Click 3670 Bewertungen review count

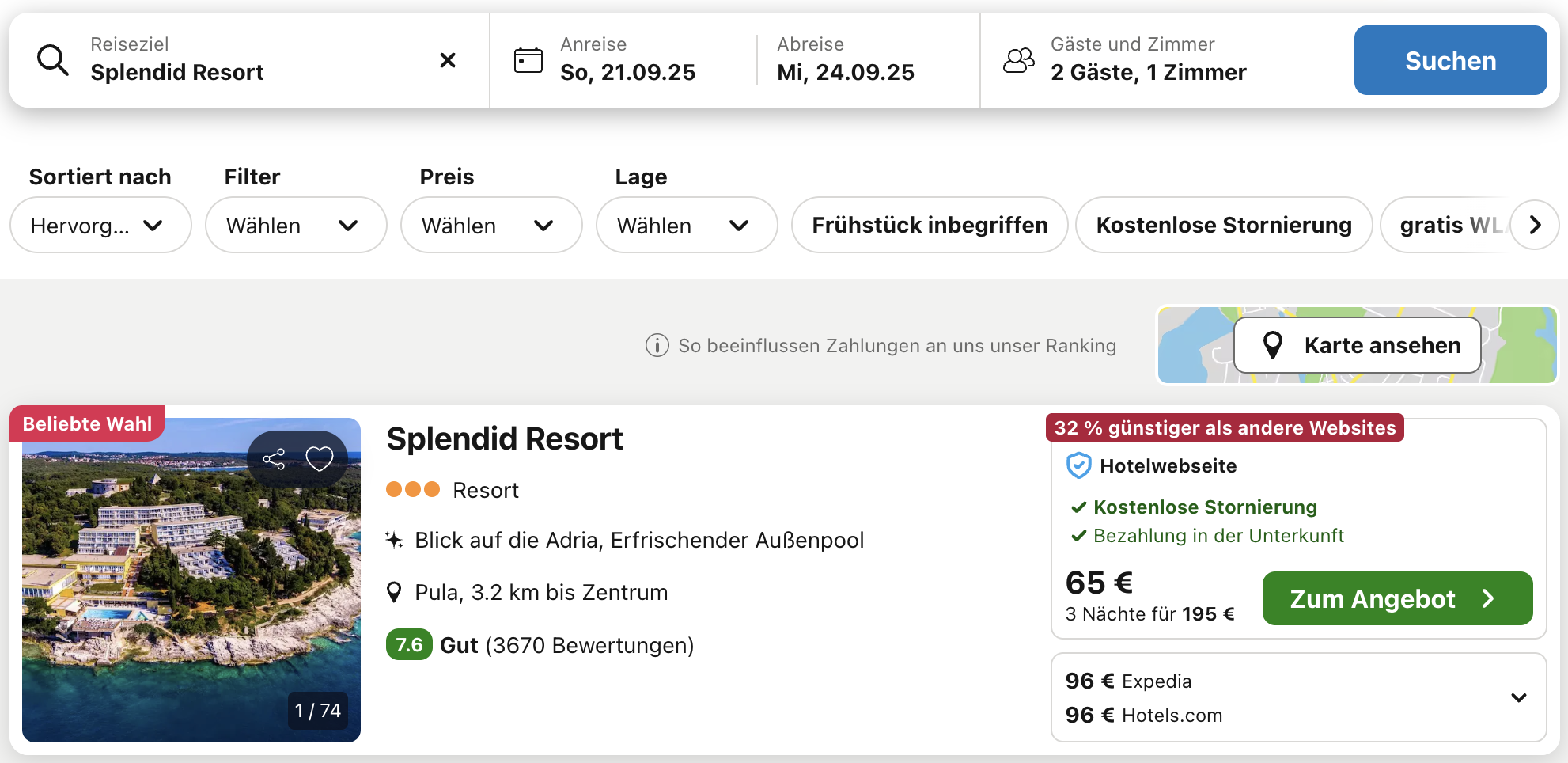(x=589, y=645)
